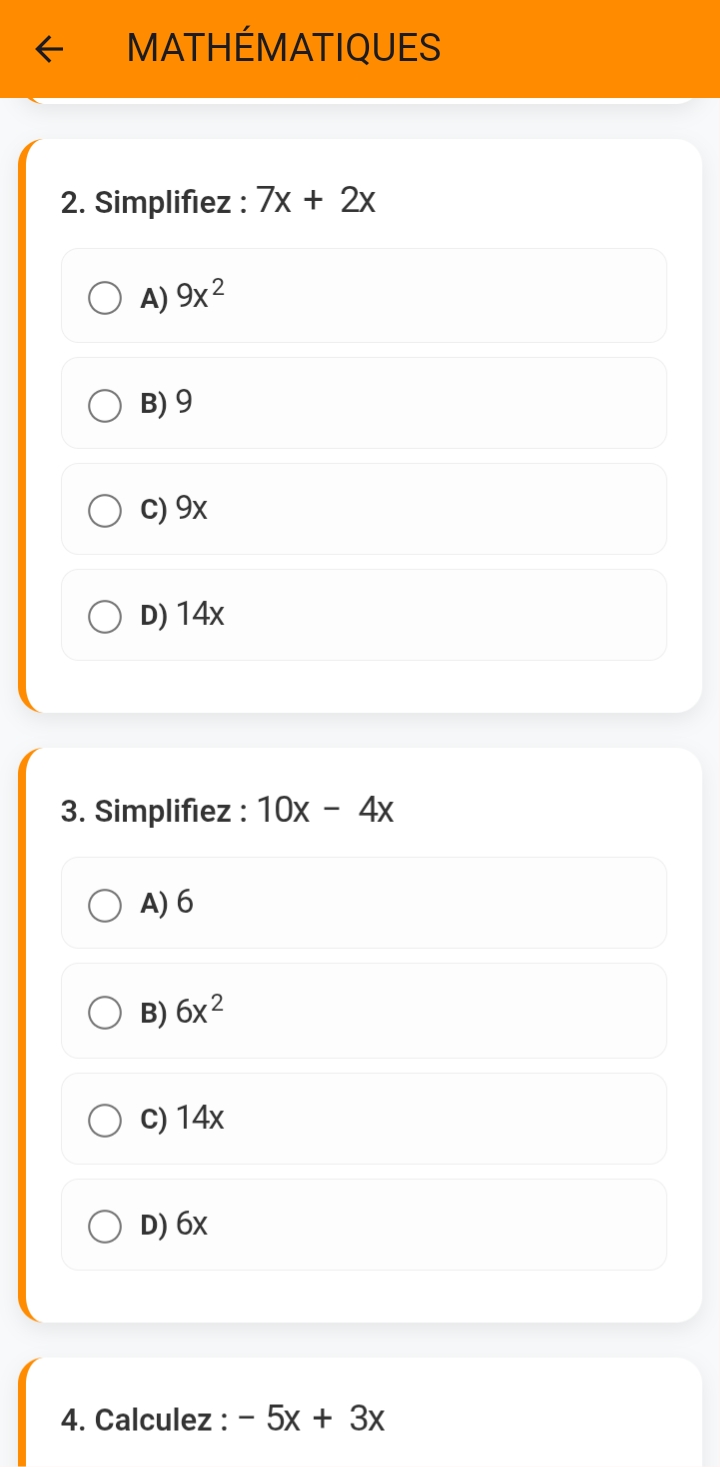
Task: Tap the B) 6x² answer row
Action: point(364,1010)
